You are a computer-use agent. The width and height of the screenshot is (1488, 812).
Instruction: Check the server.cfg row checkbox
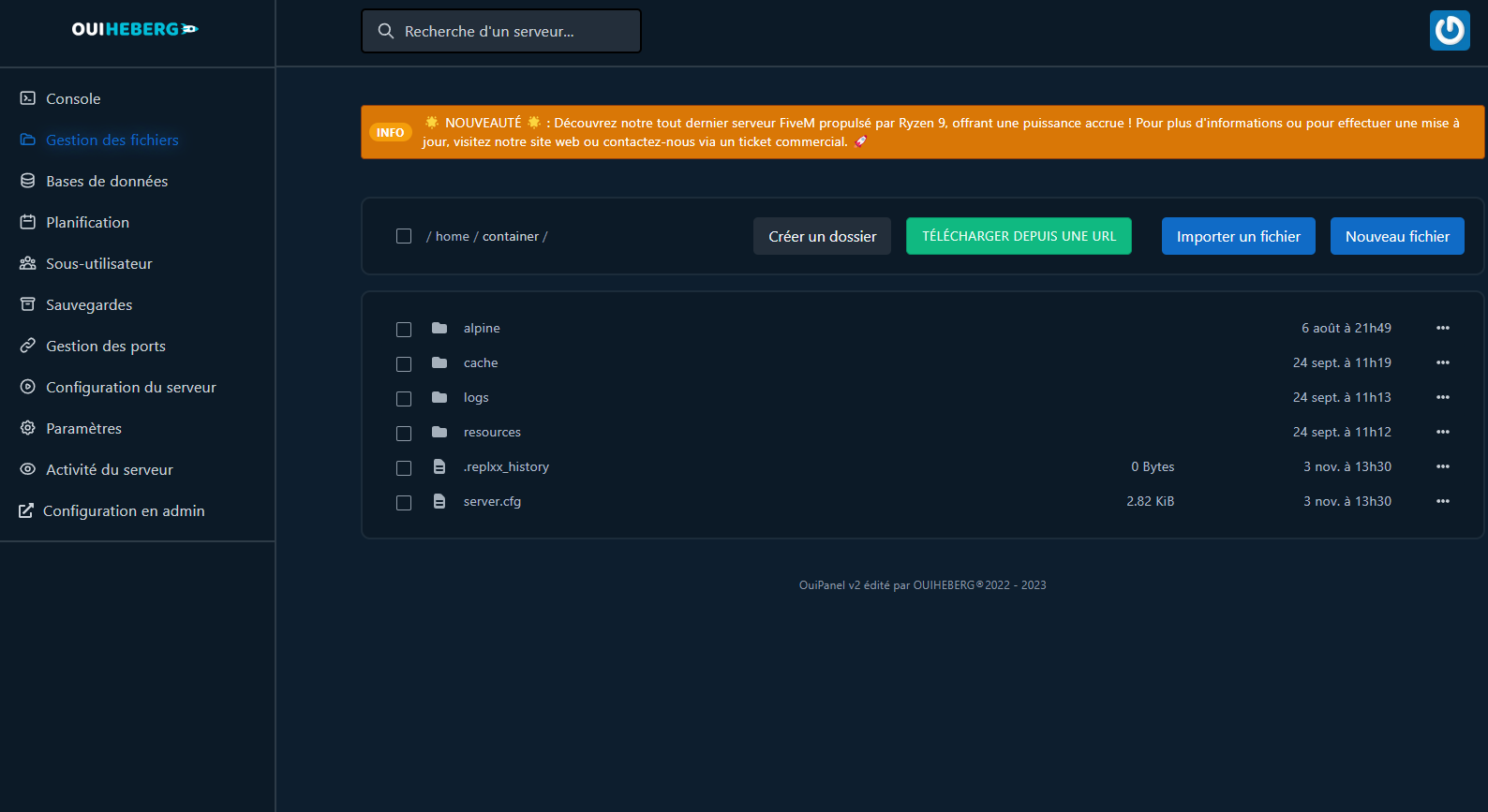pos(404,502)
